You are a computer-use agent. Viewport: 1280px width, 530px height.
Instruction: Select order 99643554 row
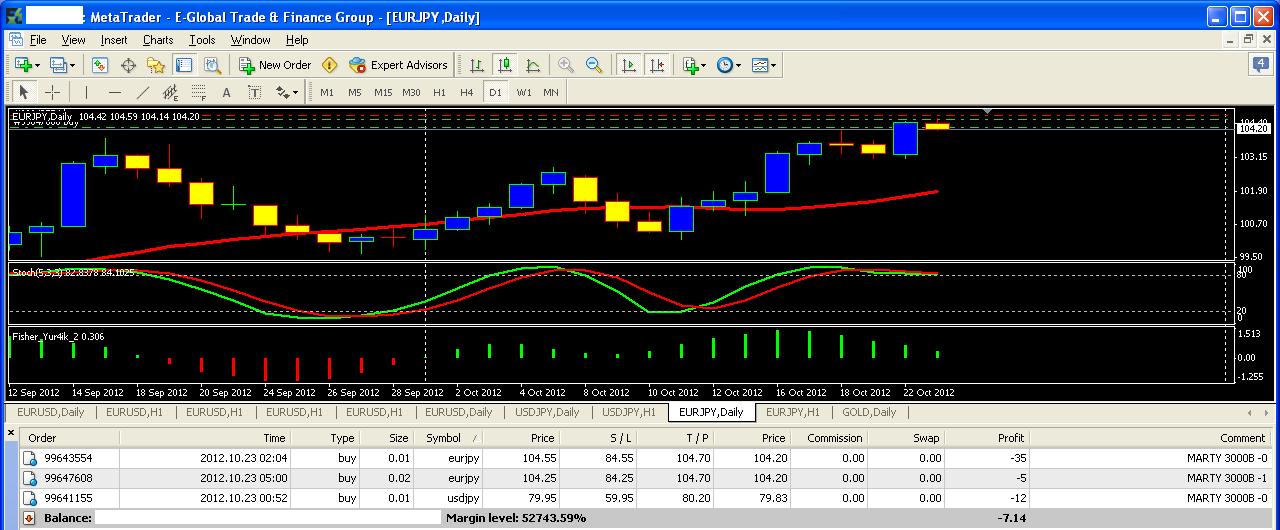[x=648, y=458]
